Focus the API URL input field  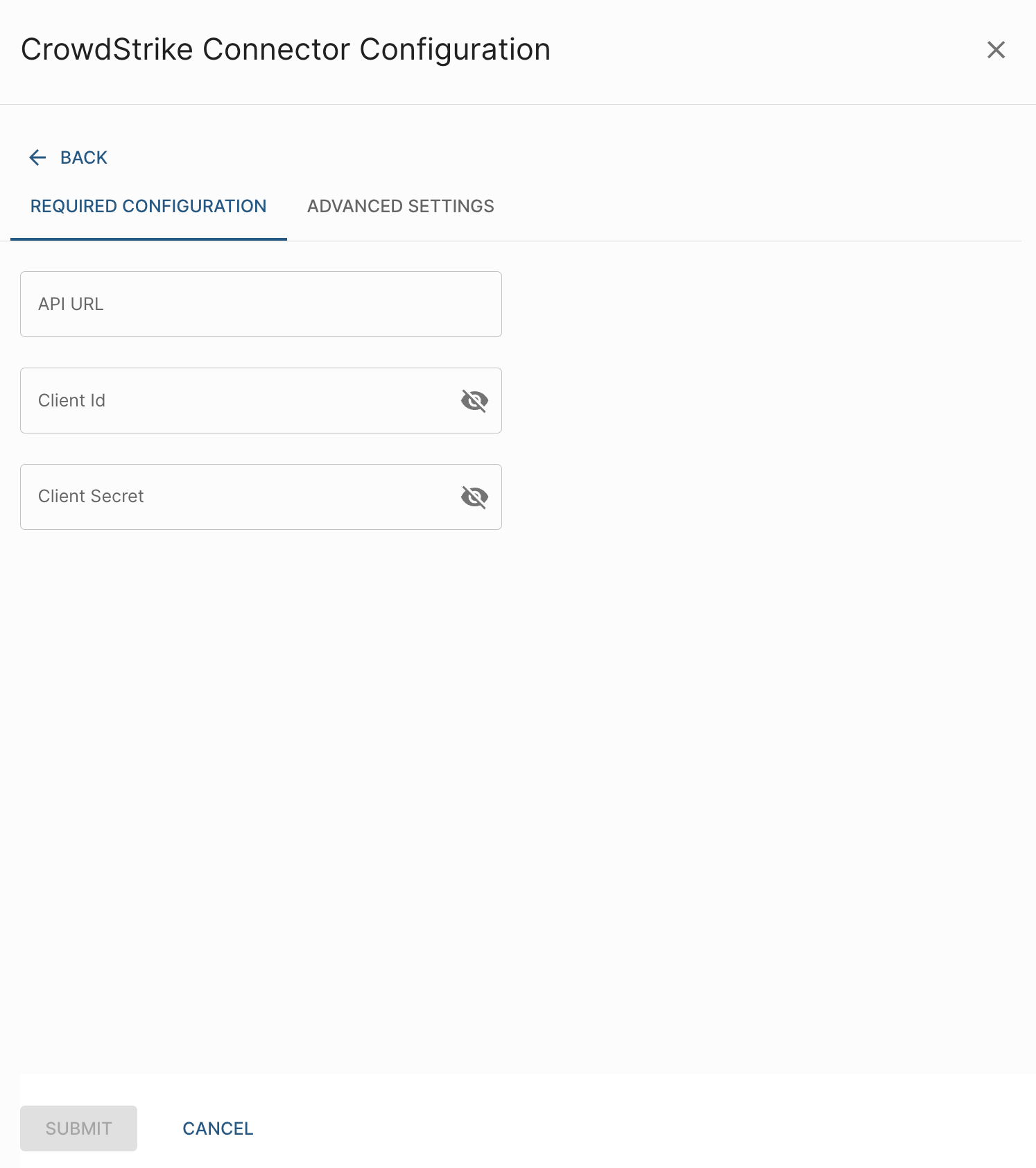tap(261, 304)
